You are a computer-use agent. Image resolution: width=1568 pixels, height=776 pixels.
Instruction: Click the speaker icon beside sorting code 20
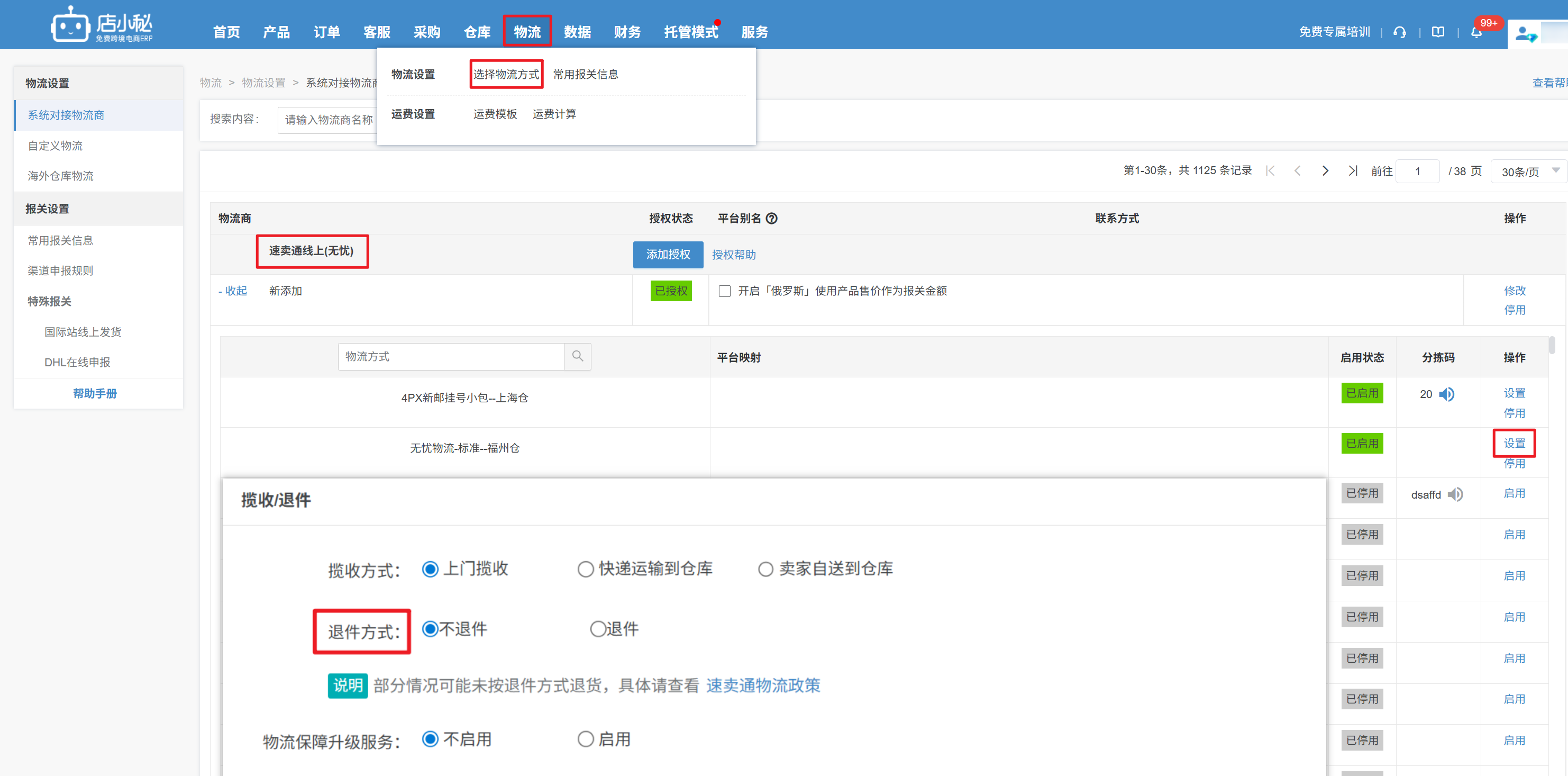coord(1447,395)
